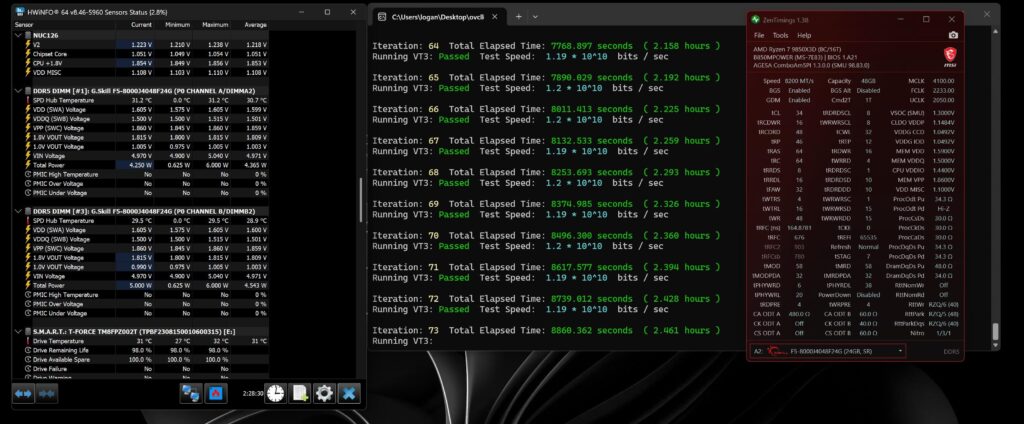Image resolution: width=1024 pixels, height=424 pixels.
Task: Click status icon beside Drive Remaining Life
Action: pos(28,350)
